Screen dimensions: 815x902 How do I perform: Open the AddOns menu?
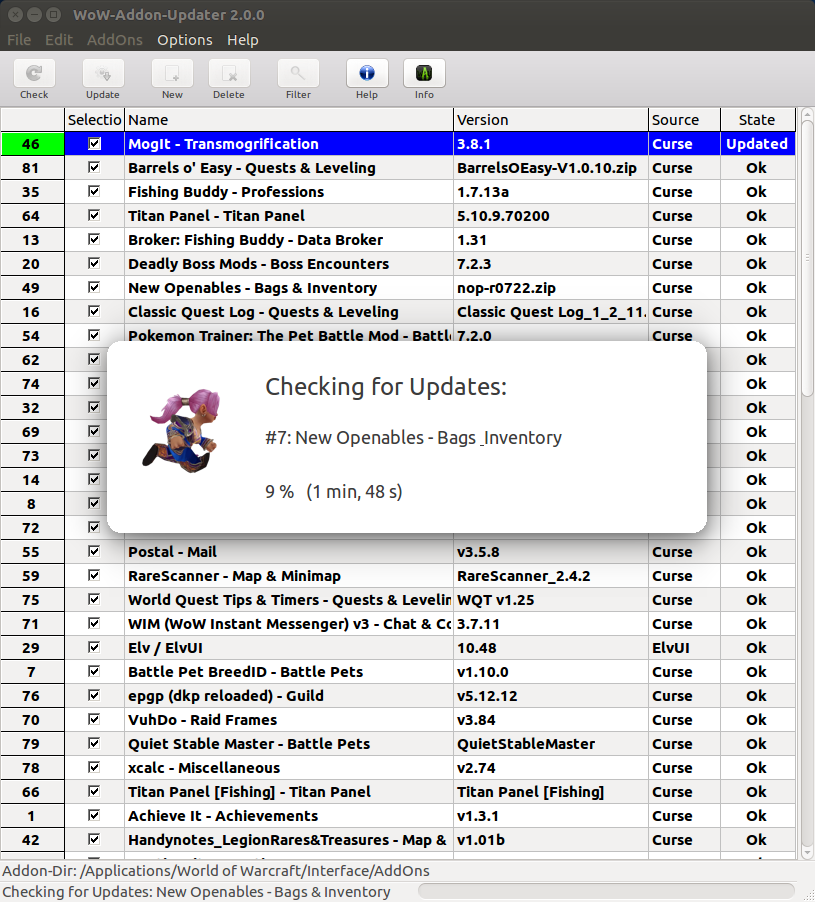(x=114, y=40)
